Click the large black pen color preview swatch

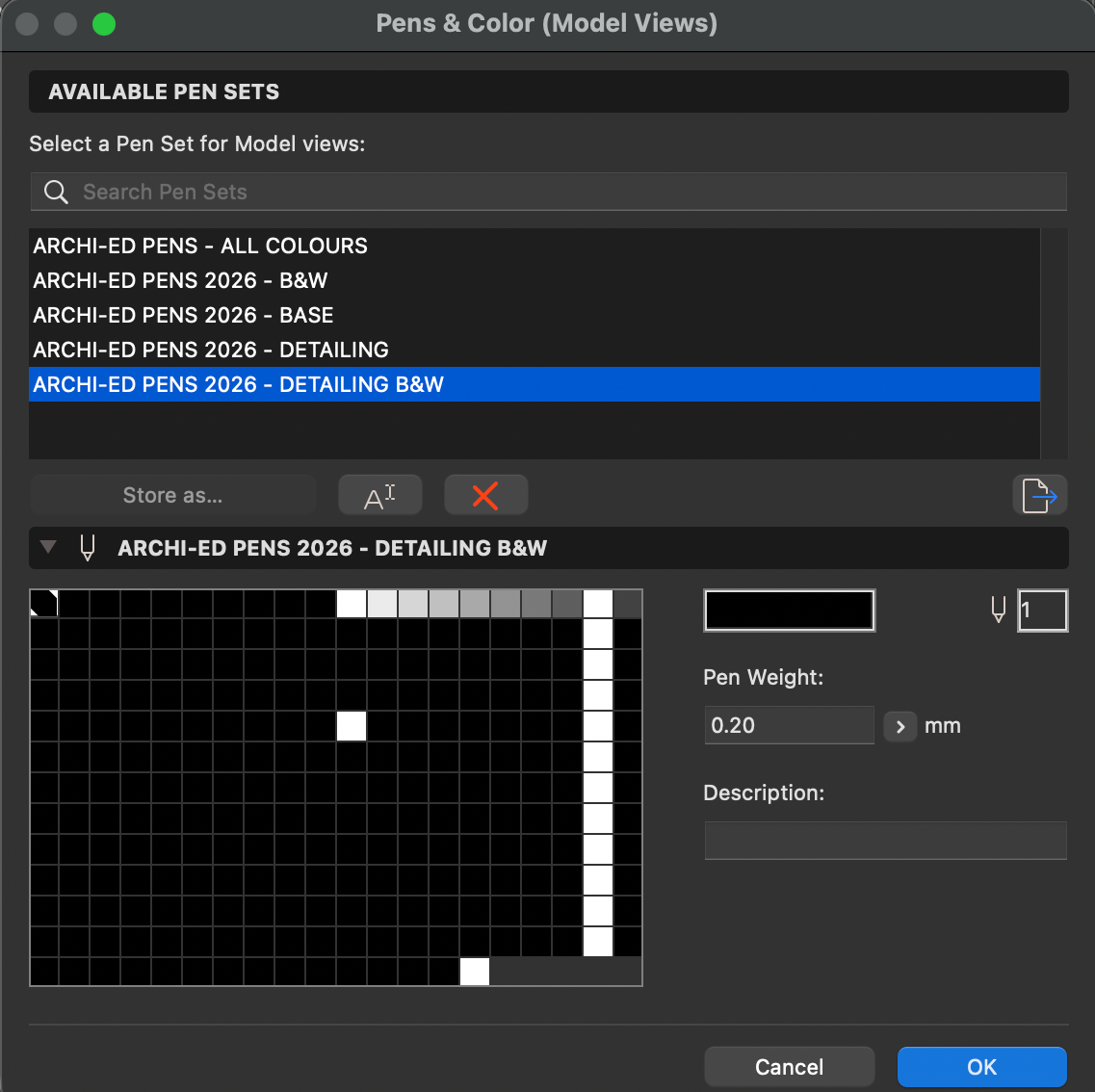[789, 611]
